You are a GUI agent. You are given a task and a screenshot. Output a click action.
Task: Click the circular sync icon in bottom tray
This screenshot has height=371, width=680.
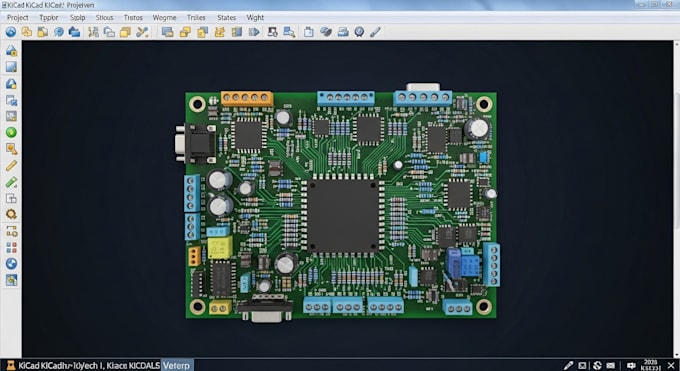(597, 365)
